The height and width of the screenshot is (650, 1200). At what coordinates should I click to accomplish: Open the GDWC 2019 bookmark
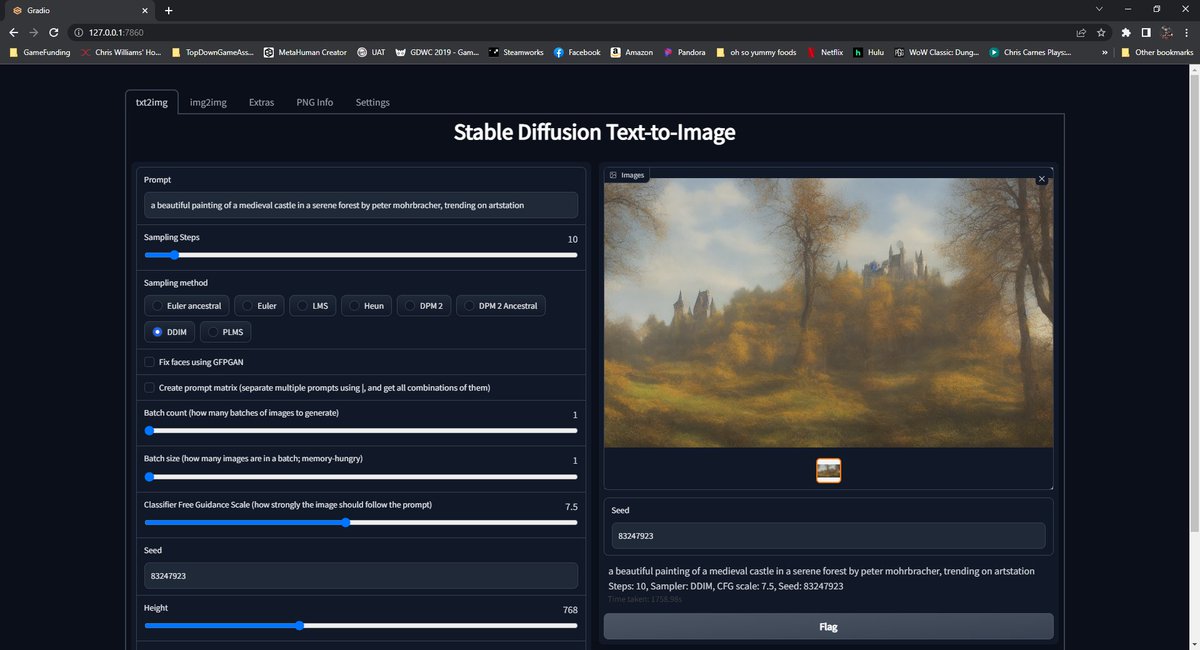point(438,52)
